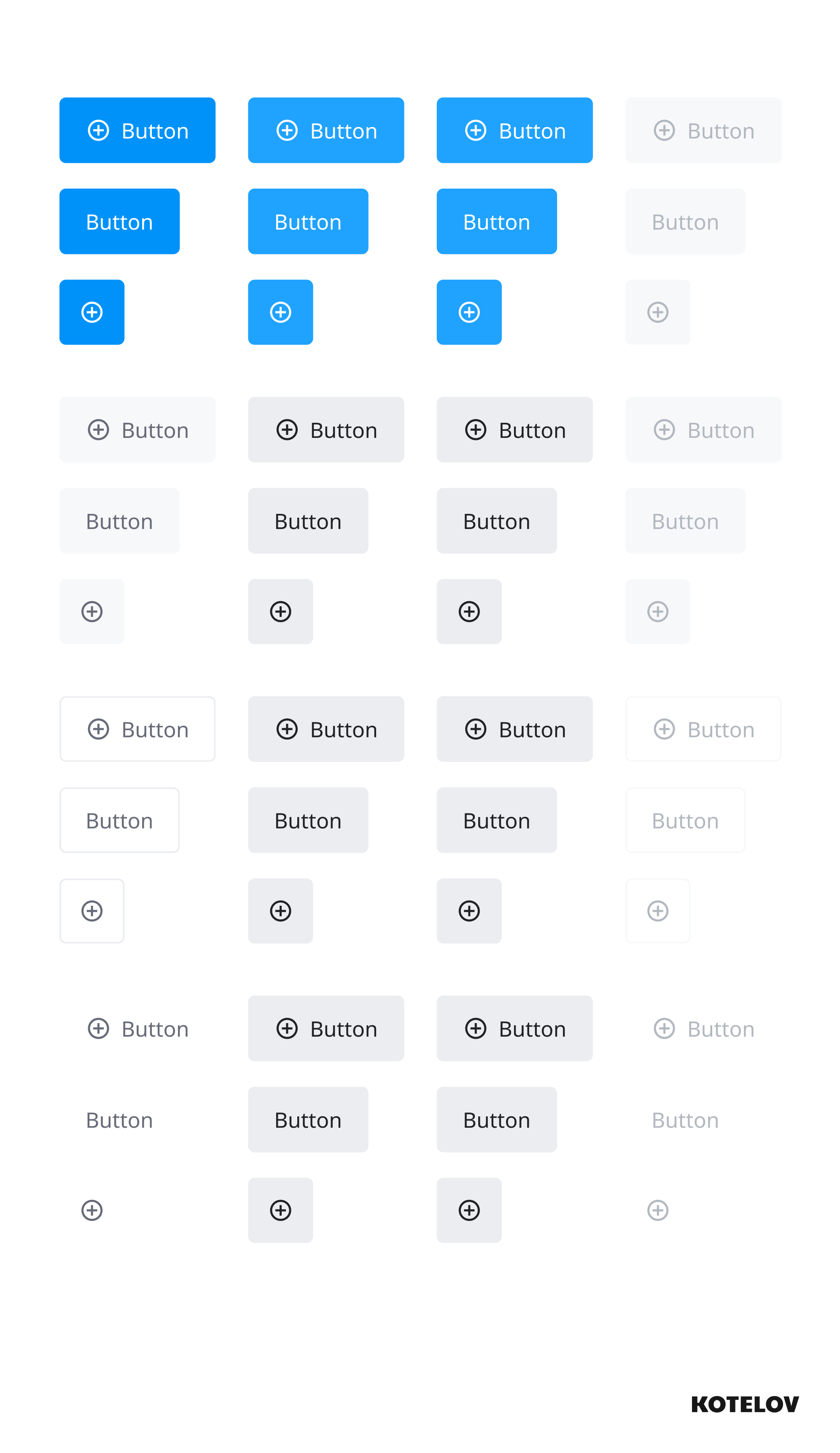Click "Button" text in non-faded outlined plus-icon button
The image size is (840, 1453).
point(155,730)
